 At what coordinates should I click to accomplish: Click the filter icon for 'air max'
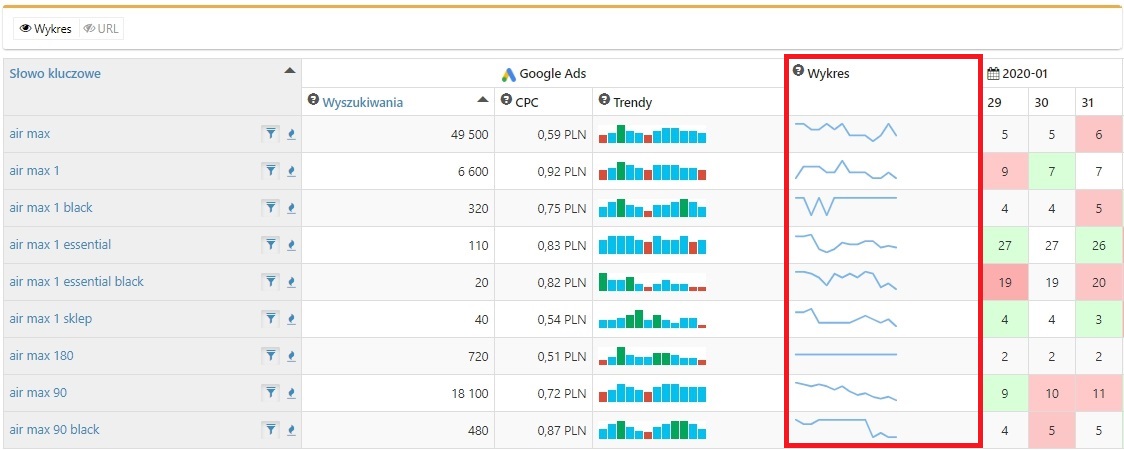[x=270, y=134]
